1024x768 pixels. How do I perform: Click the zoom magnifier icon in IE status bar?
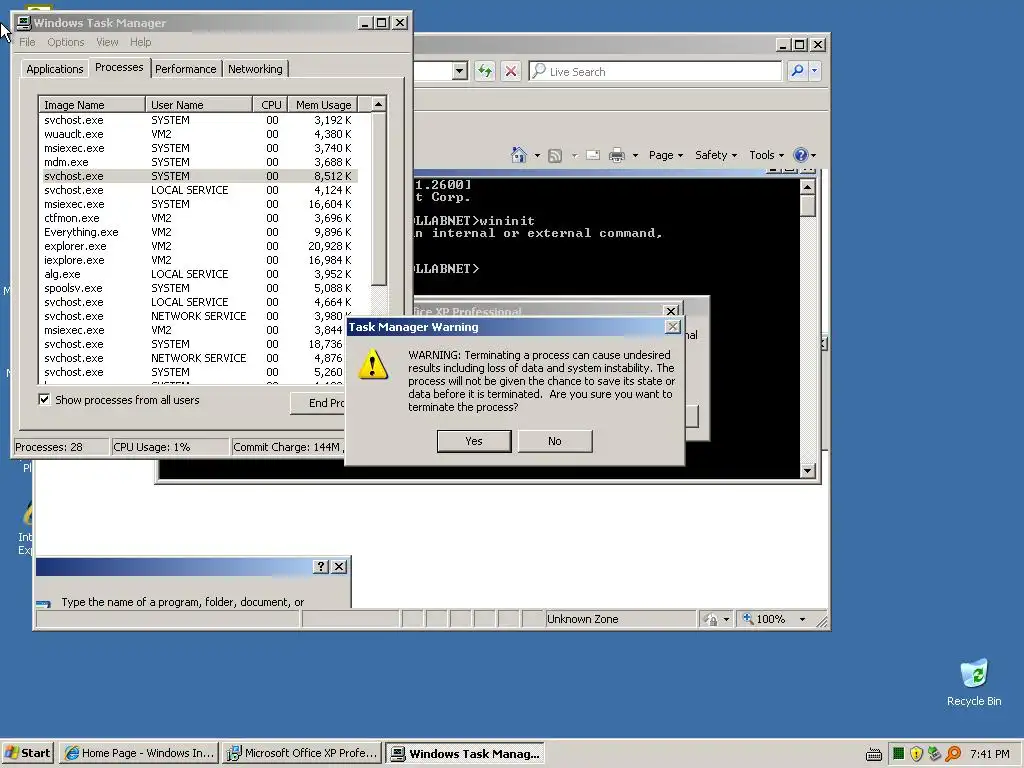(748, 618)
